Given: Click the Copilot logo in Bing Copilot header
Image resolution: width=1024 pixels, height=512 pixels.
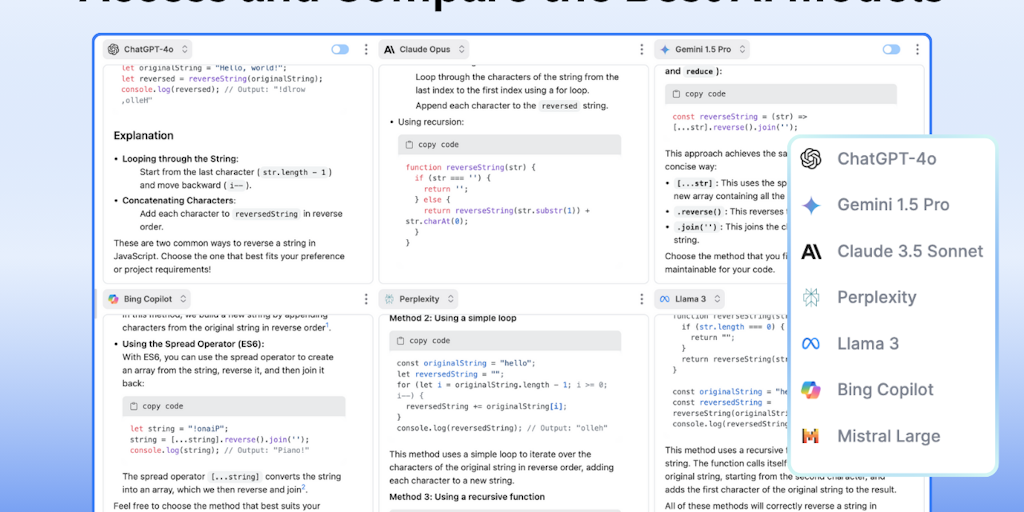Looking at the screenshot, I should pos(114,299).
